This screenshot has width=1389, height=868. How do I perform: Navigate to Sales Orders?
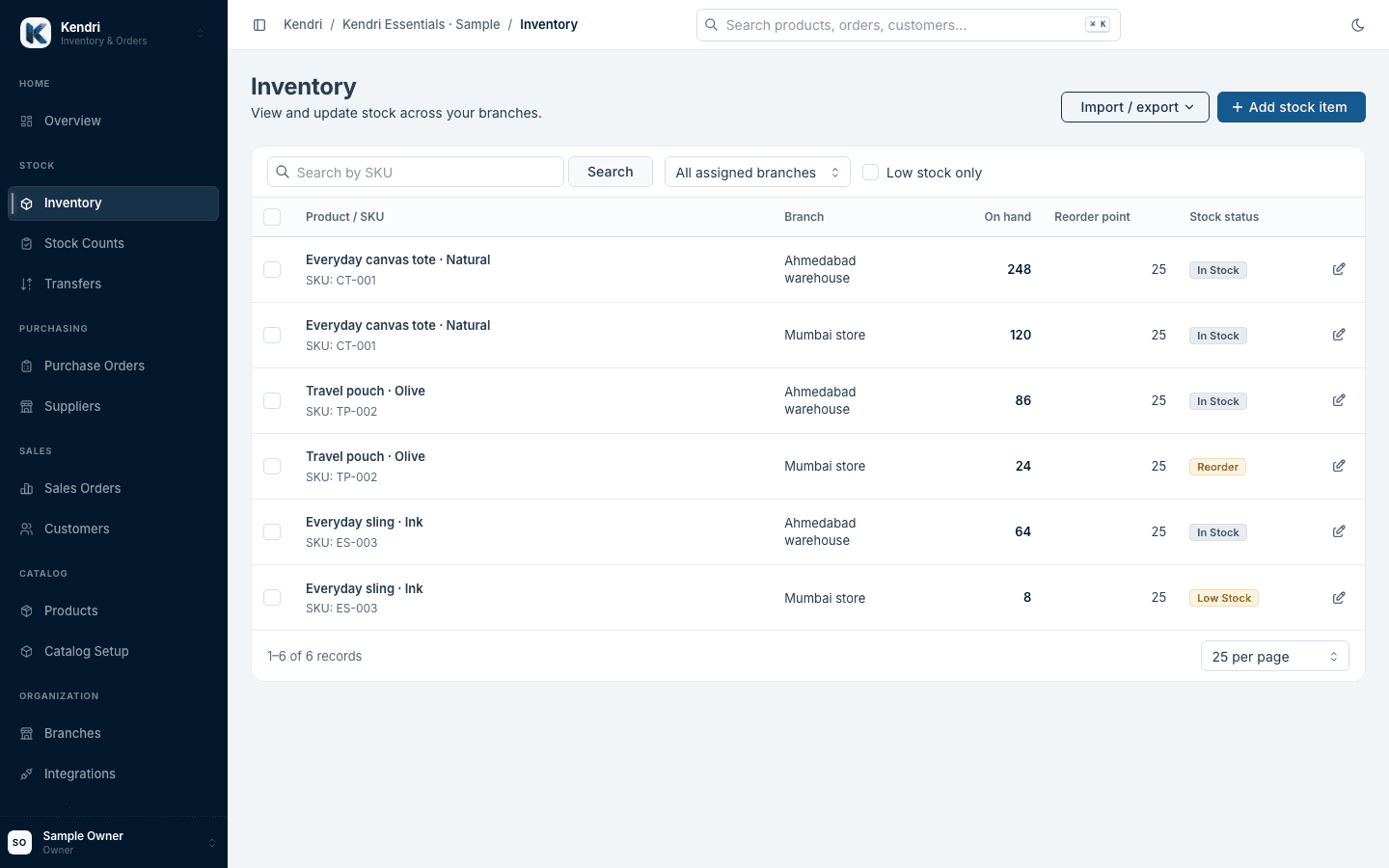pos(114,489)
